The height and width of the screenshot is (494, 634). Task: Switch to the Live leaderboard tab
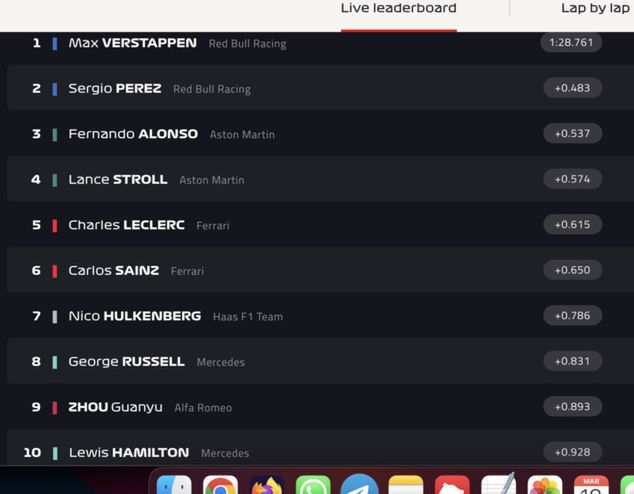(x=399, y=8)
